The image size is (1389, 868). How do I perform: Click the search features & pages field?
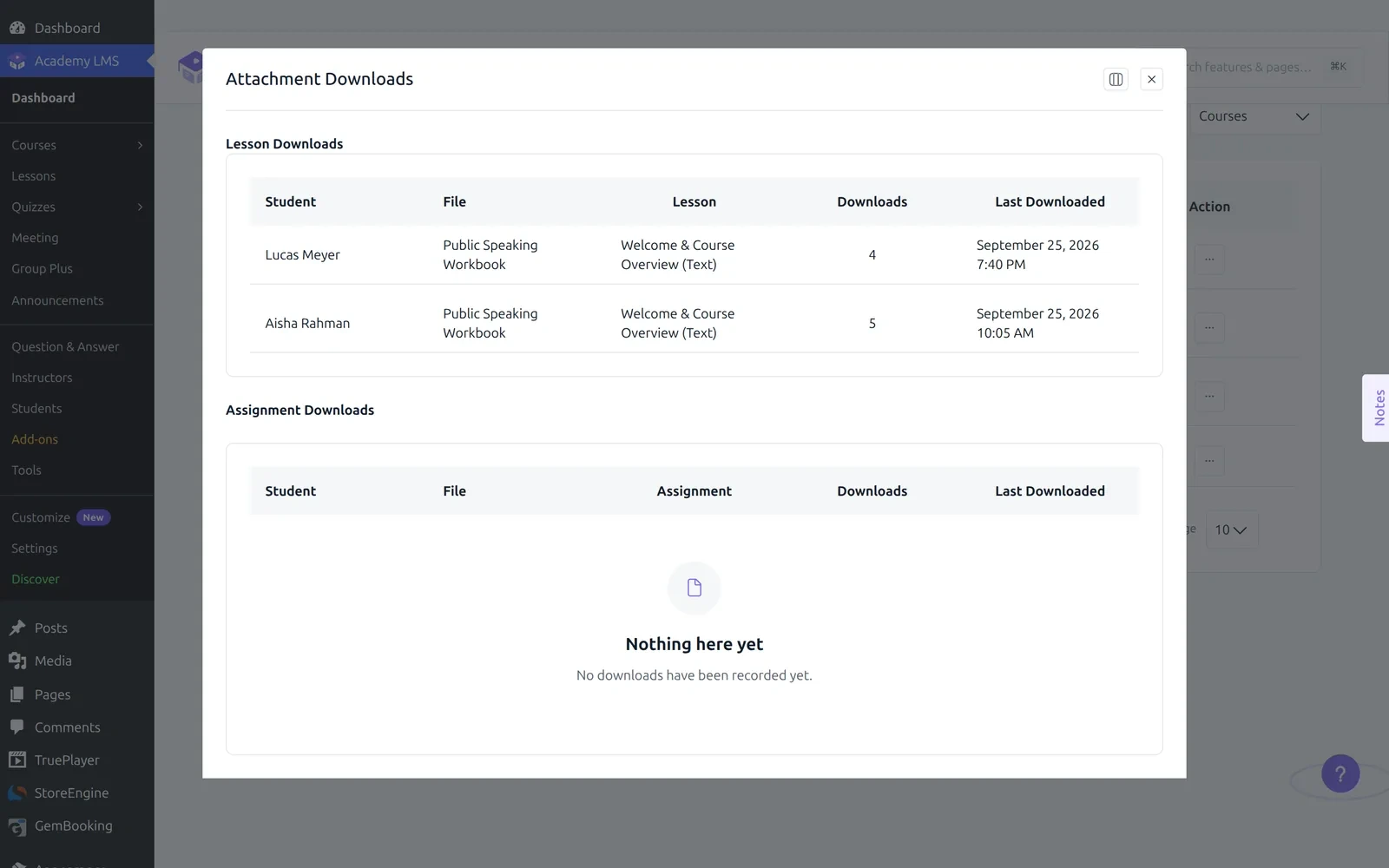tap(1274, 67)
